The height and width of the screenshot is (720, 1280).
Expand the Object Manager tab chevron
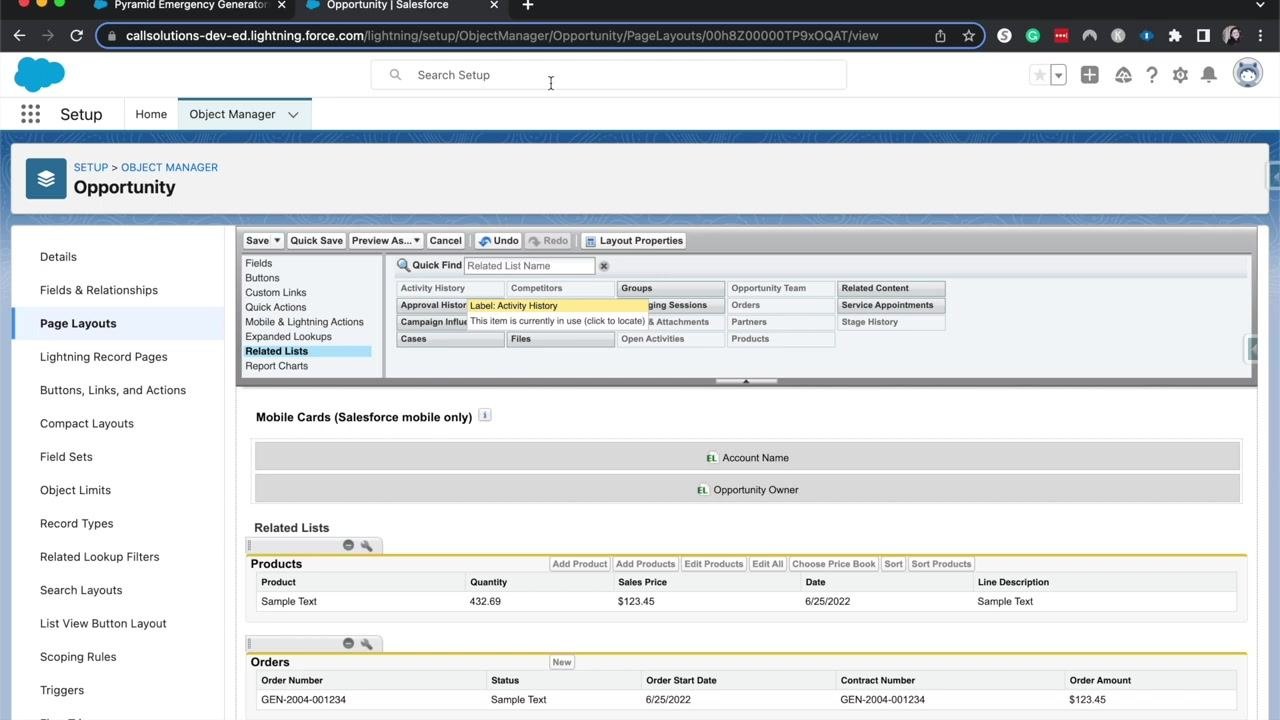[x=293, y=114]
